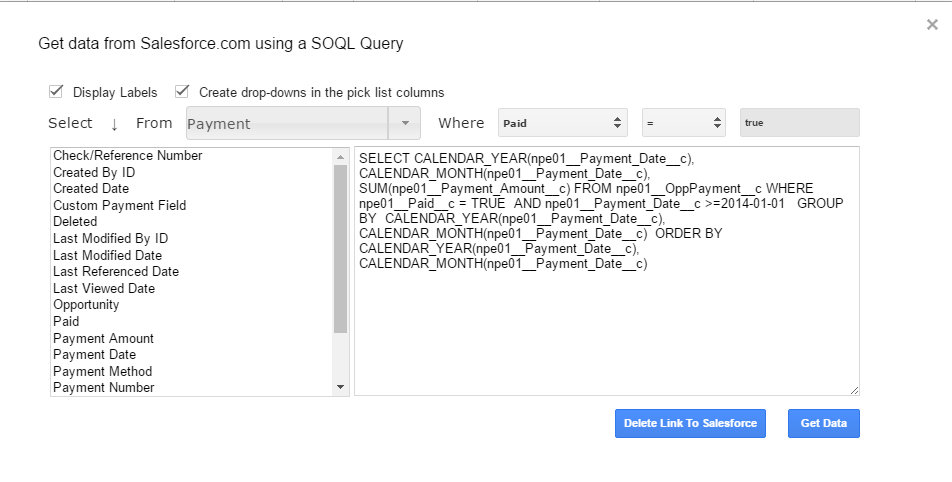Toggle the Display Labels checkbox
Screen dimensions: 952x482
click(57, 92)
